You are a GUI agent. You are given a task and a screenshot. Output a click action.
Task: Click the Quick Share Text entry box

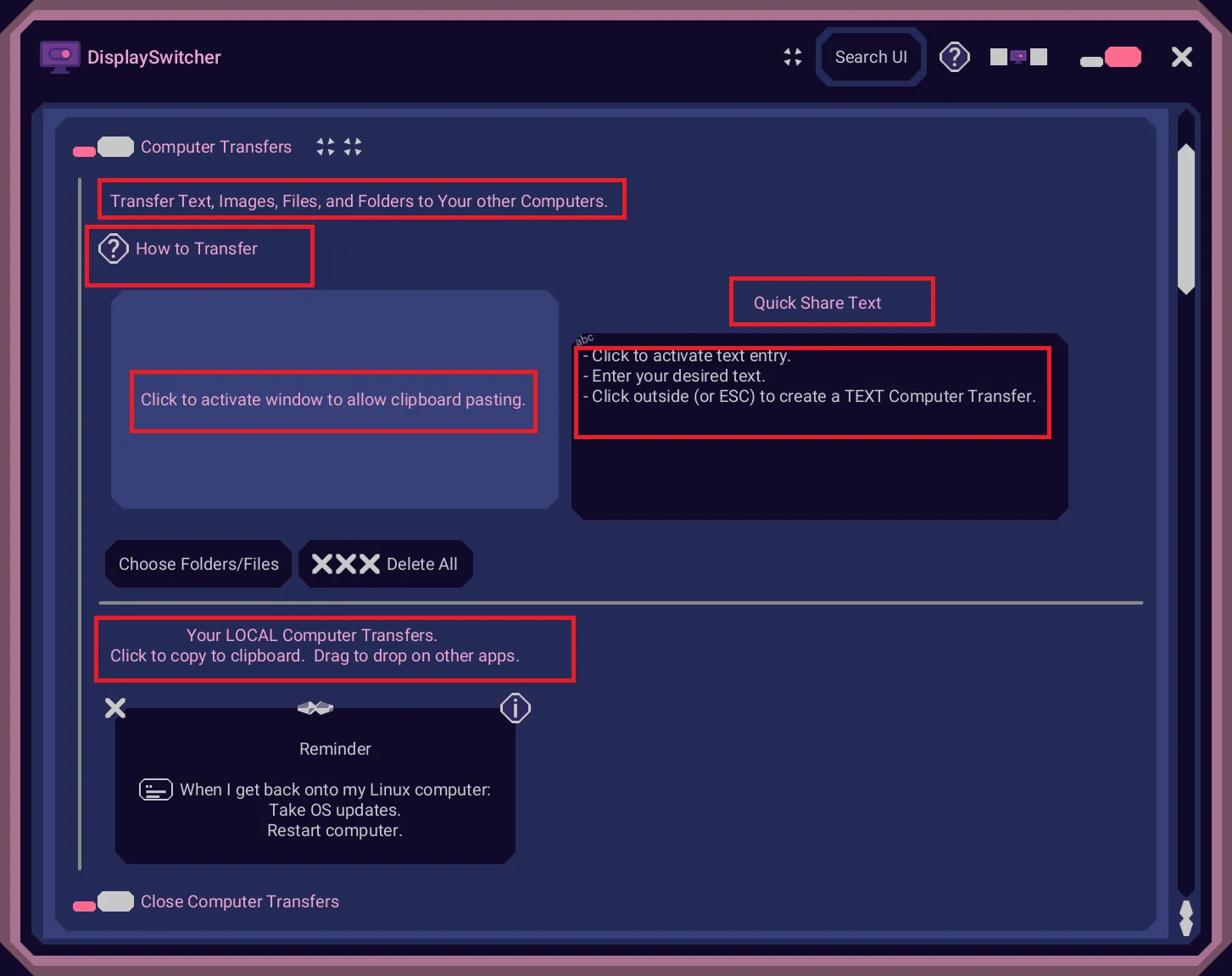[x=820, y=427]
